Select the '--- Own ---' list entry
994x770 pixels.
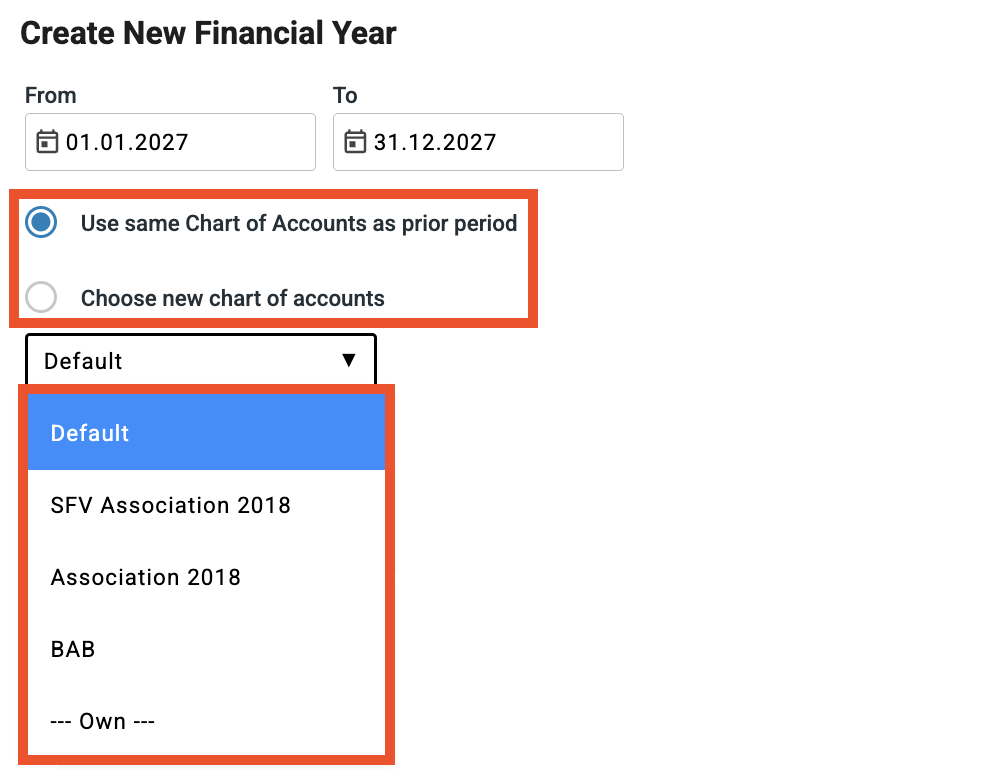click(103, 721)
